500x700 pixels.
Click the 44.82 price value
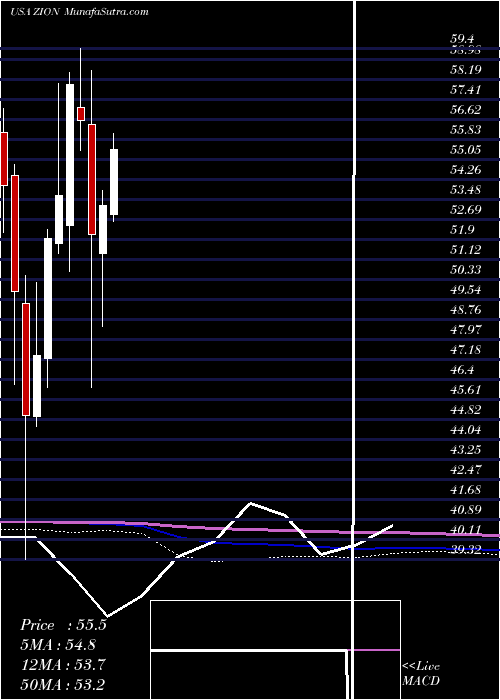pyautogui.click(x=466, y=410)
